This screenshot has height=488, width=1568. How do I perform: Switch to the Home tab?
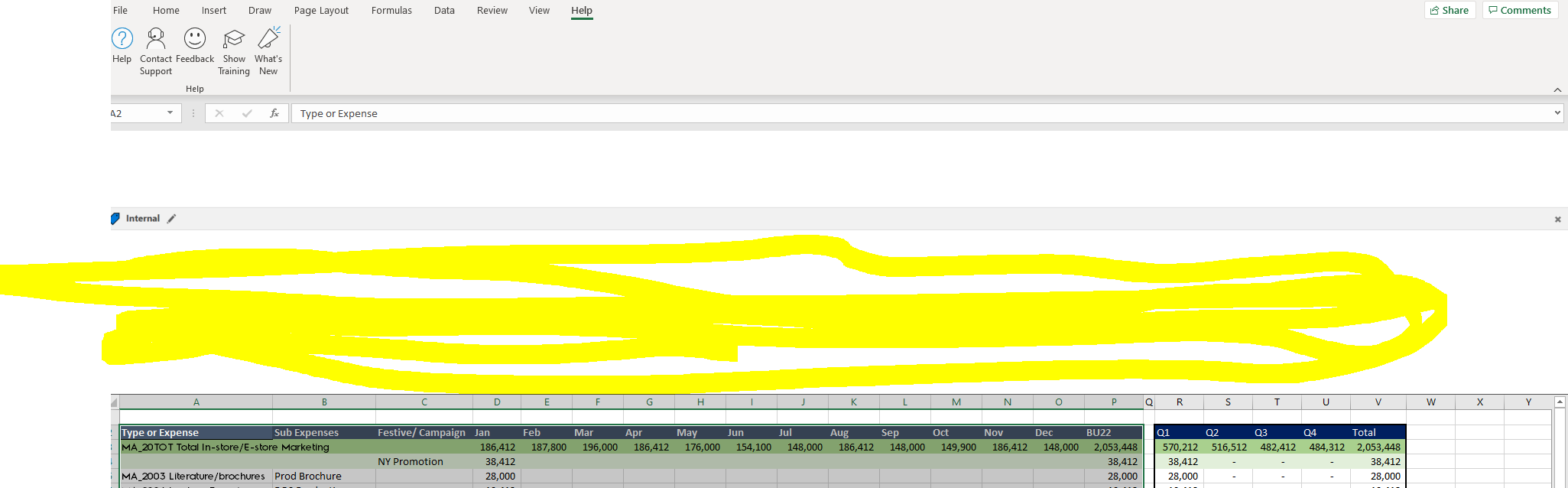[166, 10]
